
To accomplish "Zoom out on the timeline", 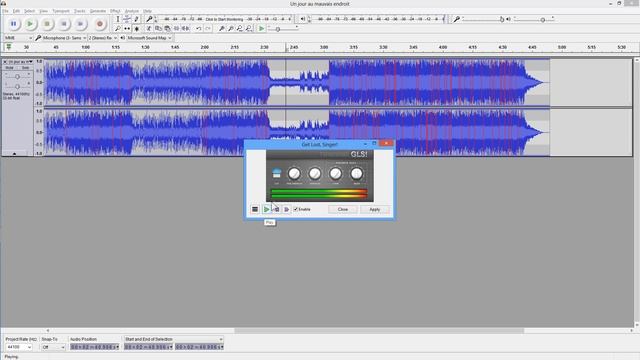I will click(231, 29).
